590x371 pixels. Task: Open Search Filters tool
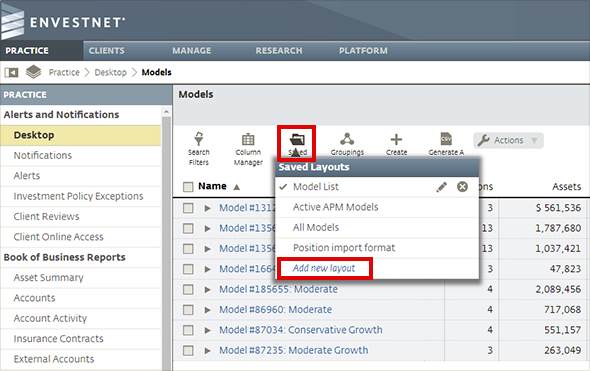point(199,148)
